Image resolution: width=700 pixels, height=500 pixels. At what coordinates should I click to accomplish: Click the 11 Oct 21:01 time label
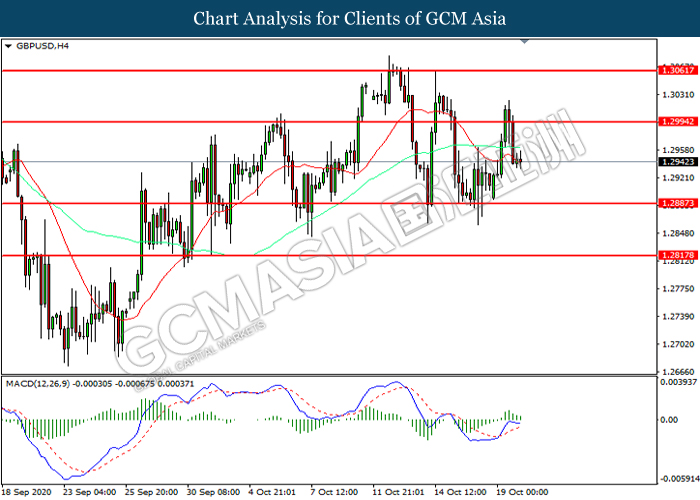[398, 492]
